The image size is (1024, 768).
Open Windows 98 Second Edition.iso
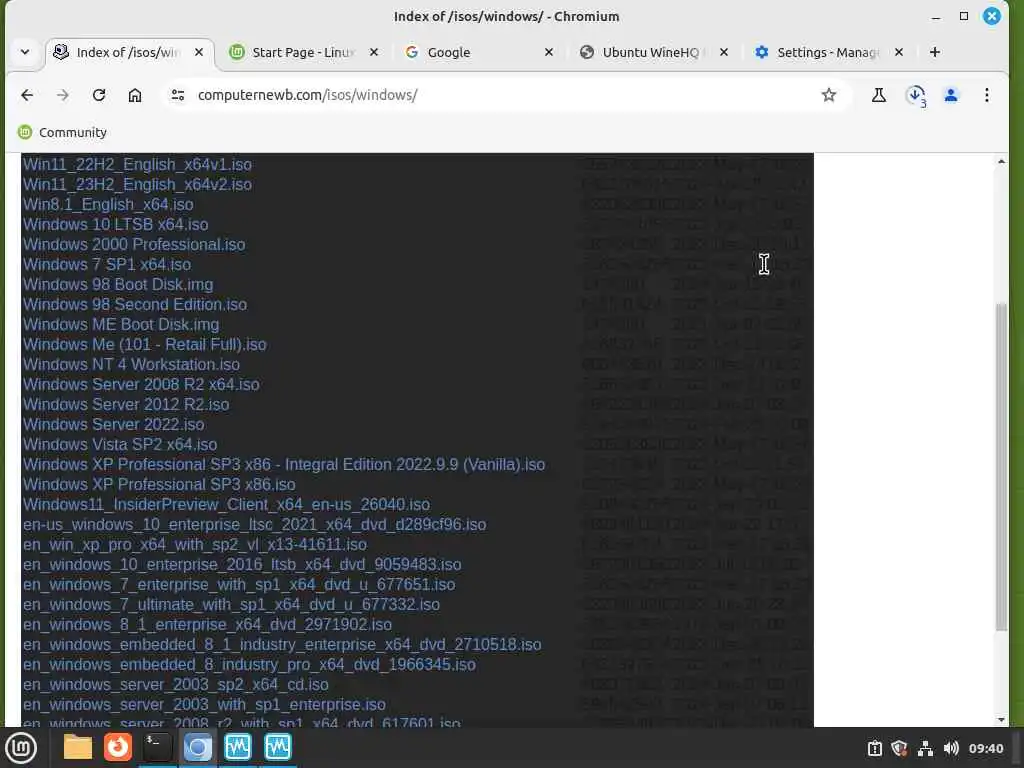[x=135, y=305]
